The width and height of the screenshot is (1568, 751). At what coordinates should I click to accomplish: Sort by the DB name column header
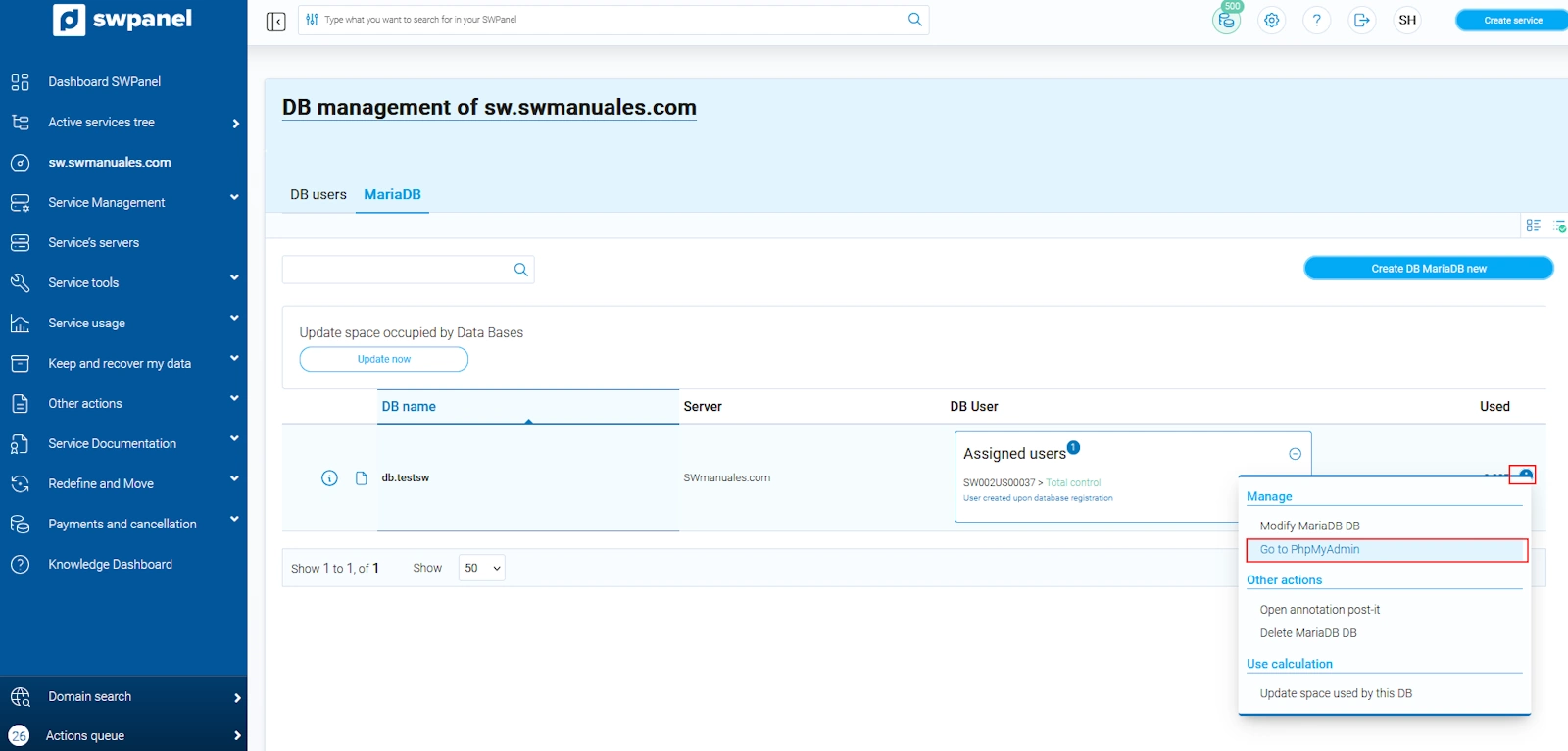pos(409,407)
